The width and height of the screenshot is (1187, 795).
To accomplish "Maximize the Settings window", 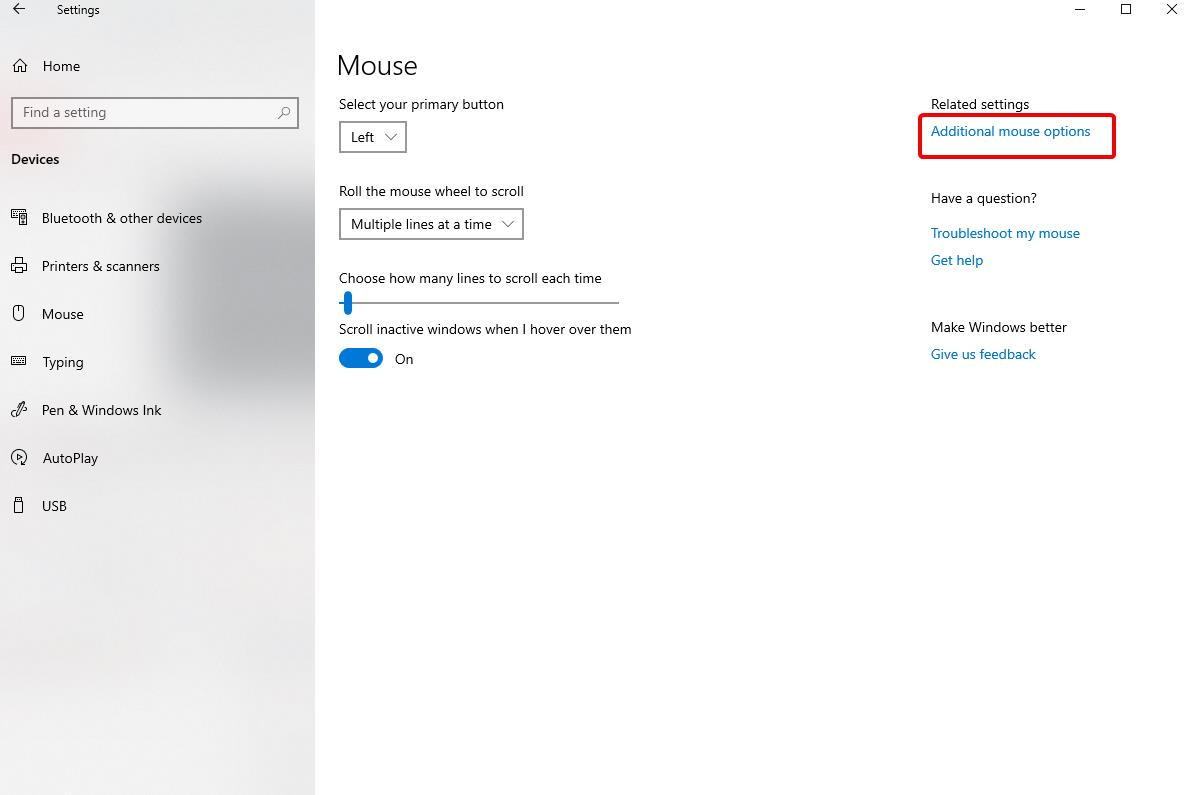I will [x=1126, y=9].
